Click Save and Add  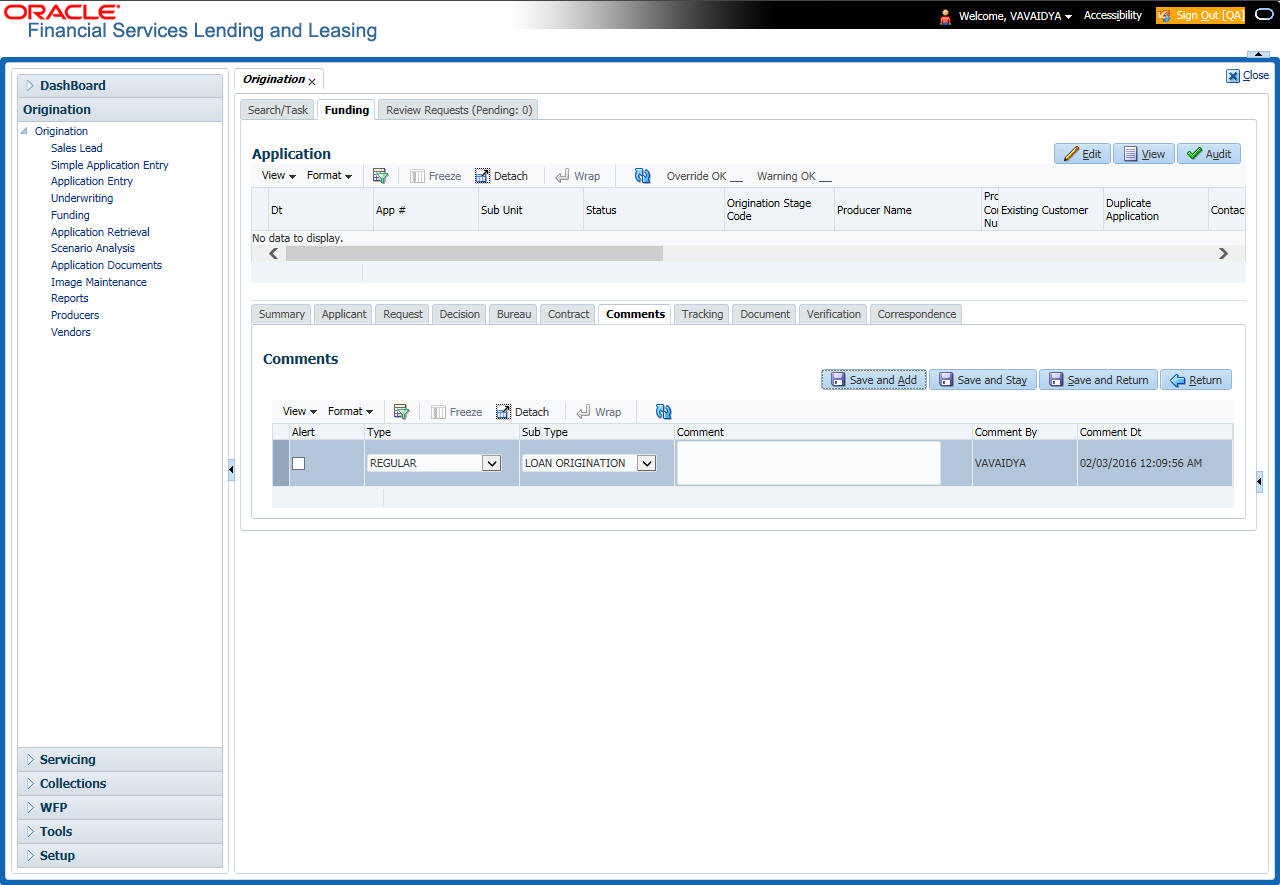[874, 380]
